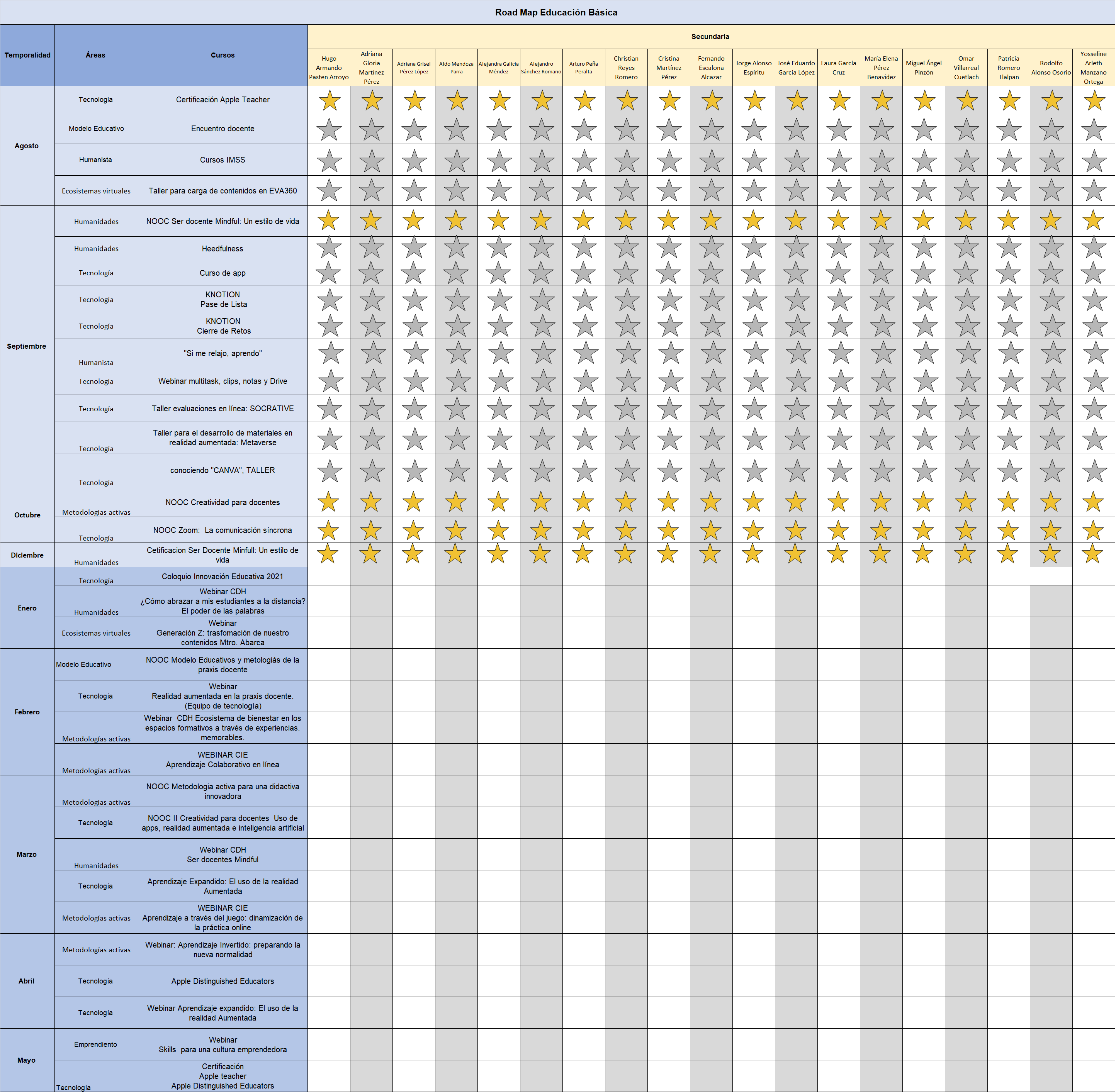Select the Modelo Educativo cell in Febrero
The height and width of the screenshot is (1092, 1116).
pyautogui.click(x=96, y=664)
